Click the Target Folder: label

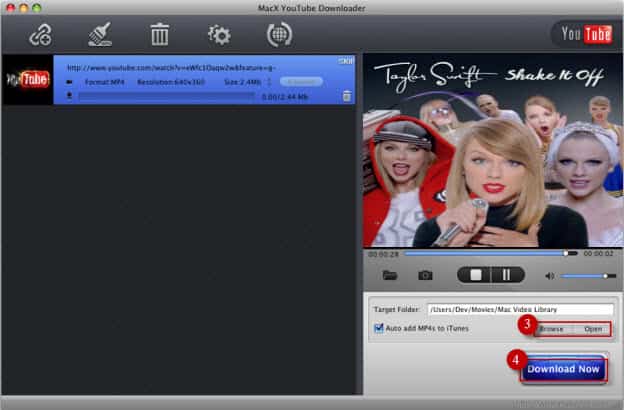396,309
